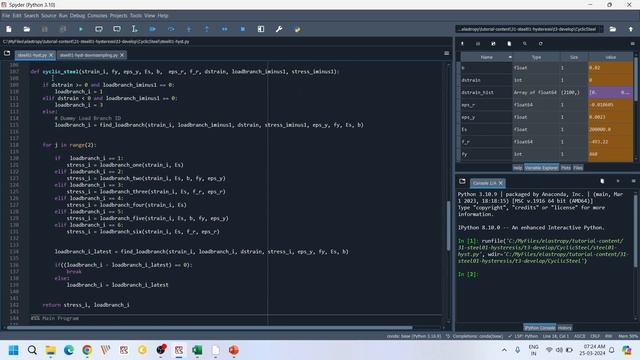640x360 pixels.
Task: Browse the console tabs
Action: pyautogui.click(x=462, y=181)
